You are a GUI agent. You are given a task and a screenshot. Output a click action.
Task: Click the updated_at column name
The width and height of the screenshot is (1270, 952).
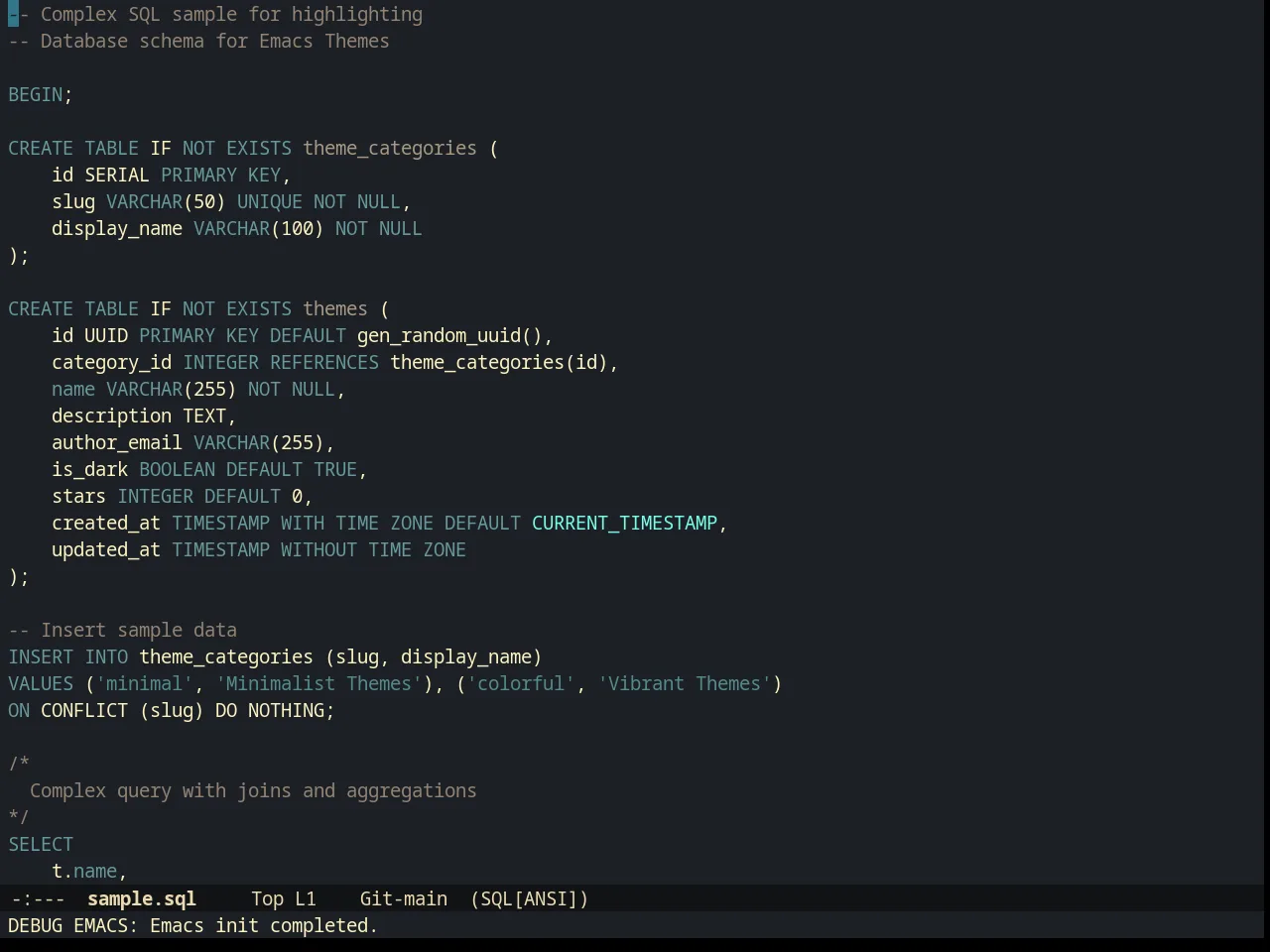(x=106, y=549)
